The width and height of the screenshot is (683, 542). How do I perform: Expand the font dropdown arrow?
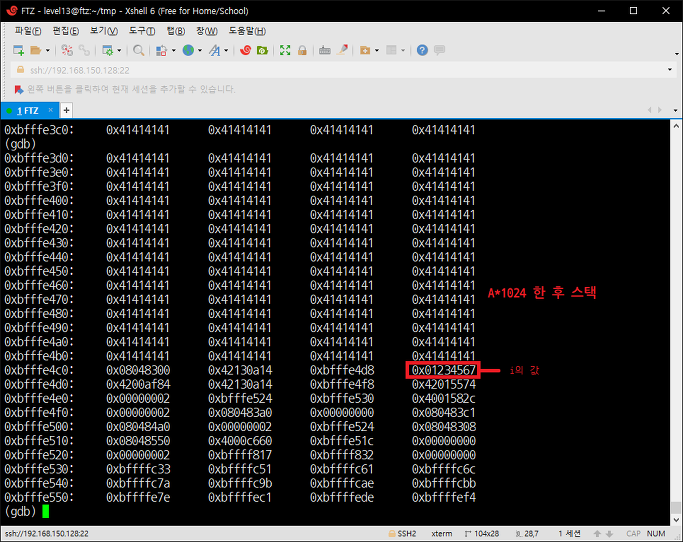click(226, 51)
